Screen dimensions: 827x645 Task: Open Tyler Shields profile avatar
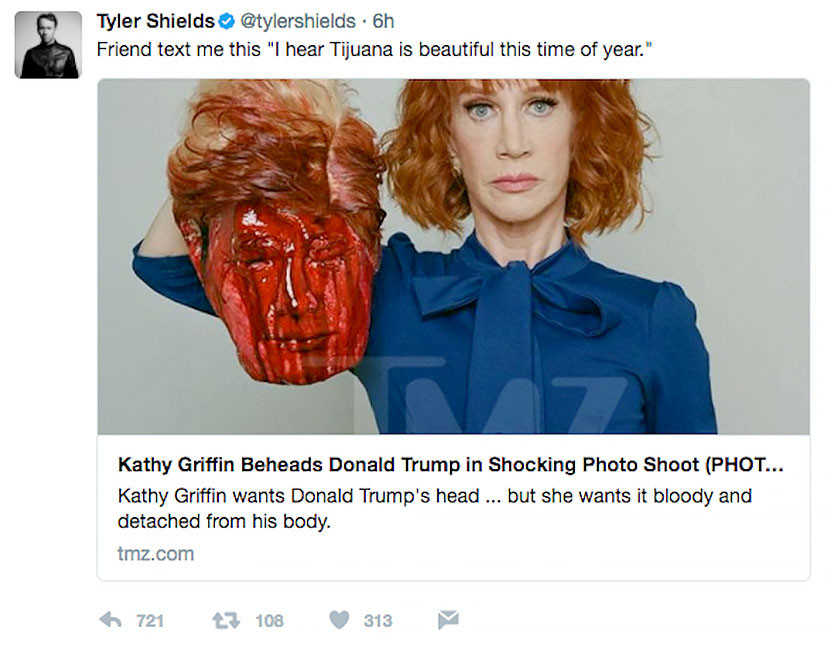tap(48, 45)
